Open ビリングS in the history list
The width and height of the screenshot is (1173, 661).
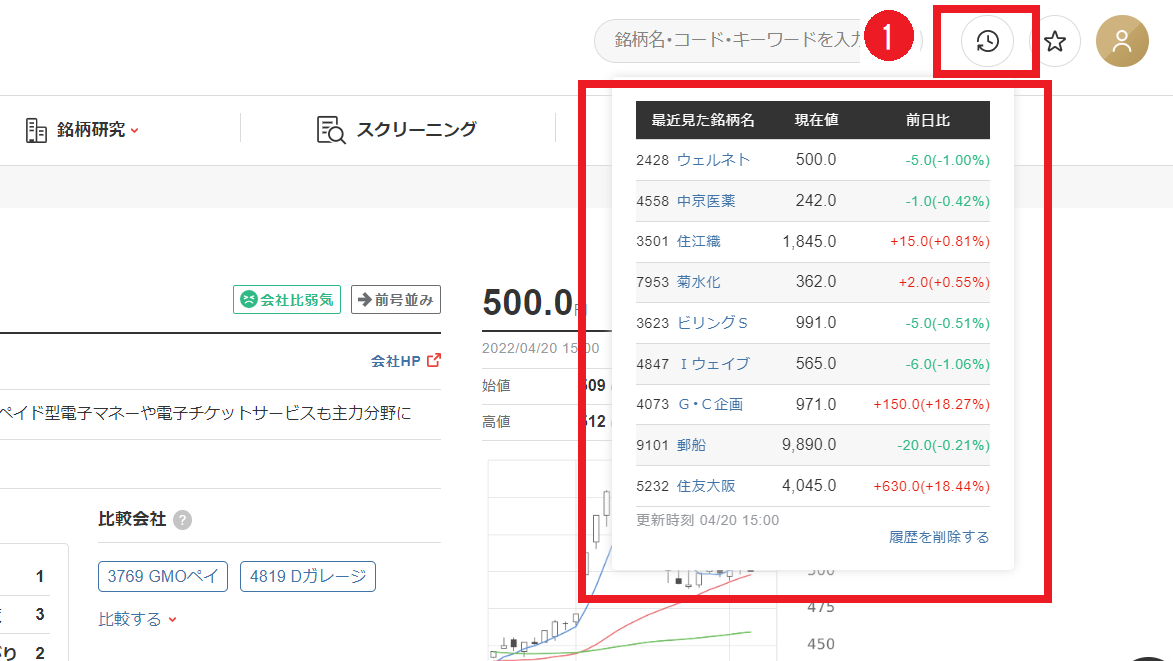712,323
